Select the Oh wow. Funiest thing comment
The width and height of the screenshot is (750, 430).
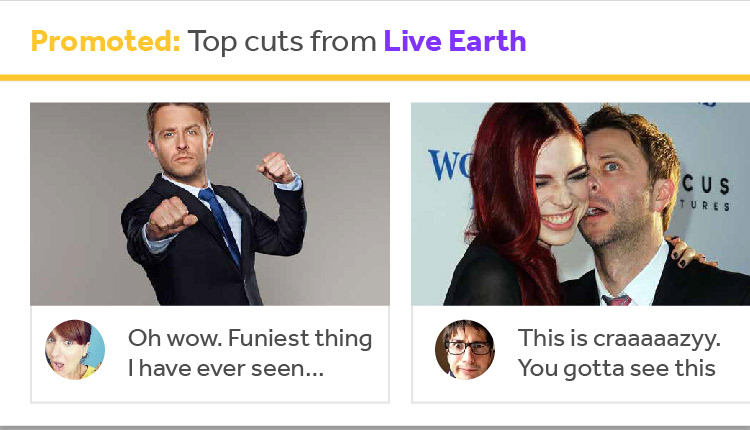[x=250, y=353]
